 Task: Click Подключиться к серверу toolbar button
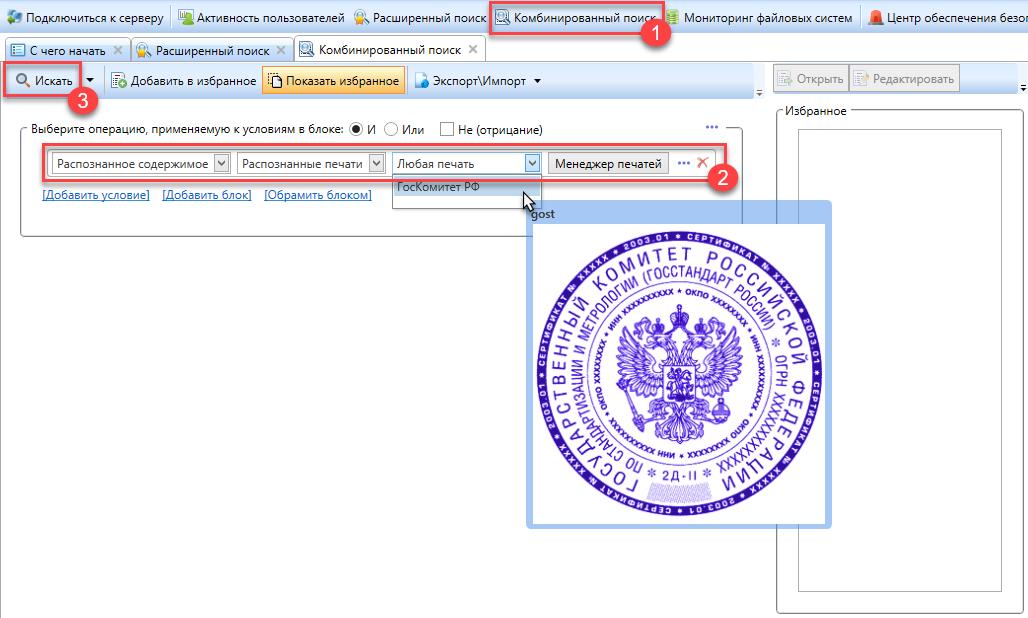tap(85, 18)
